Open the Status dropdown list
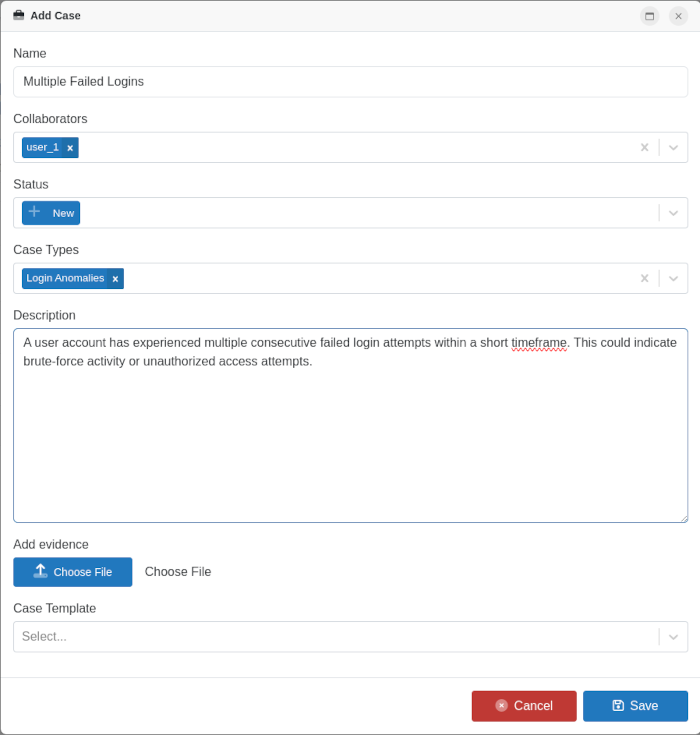700x735 pixels. (673, 213)
